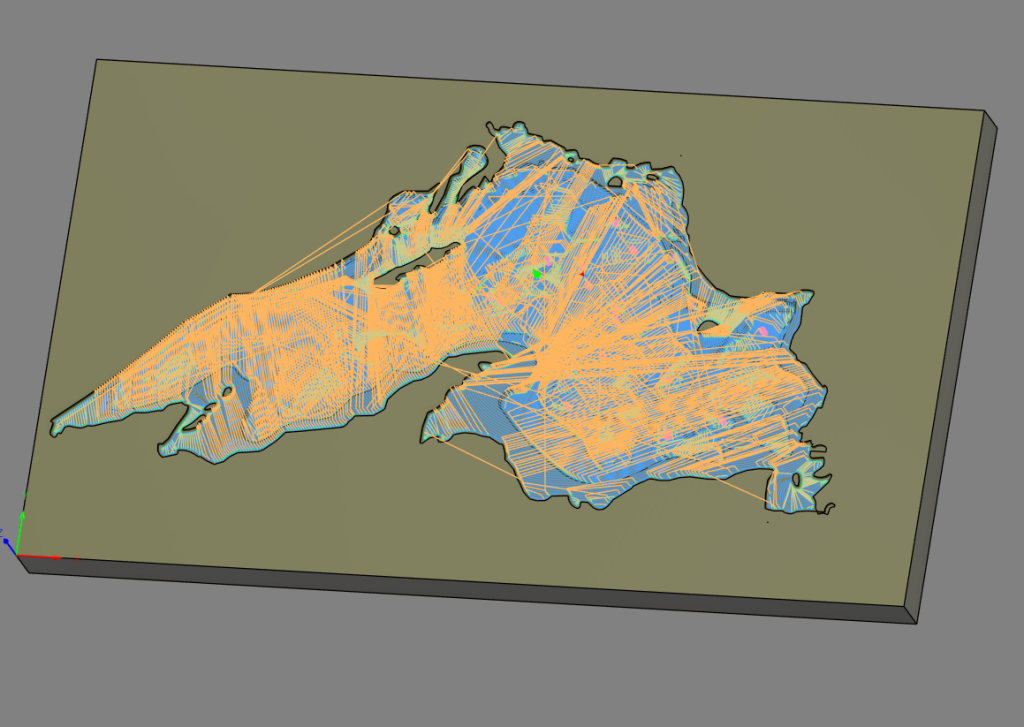
Task: Click the green toolpath start arrow marker
Action: click(x=538, y=273)
